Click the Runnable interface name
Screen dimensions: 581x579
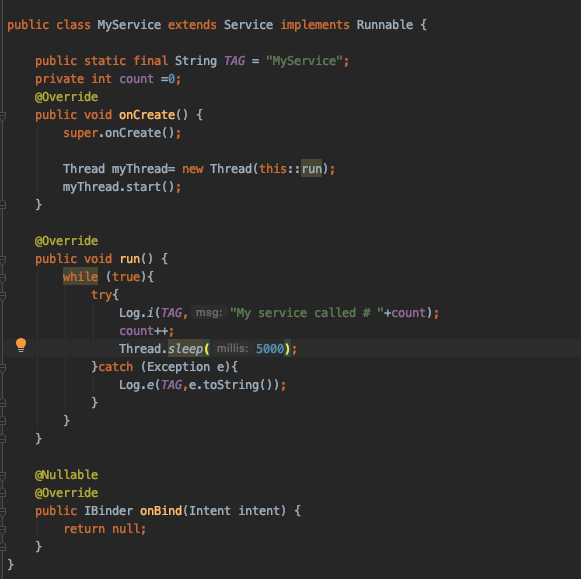[x=385, y=25]
